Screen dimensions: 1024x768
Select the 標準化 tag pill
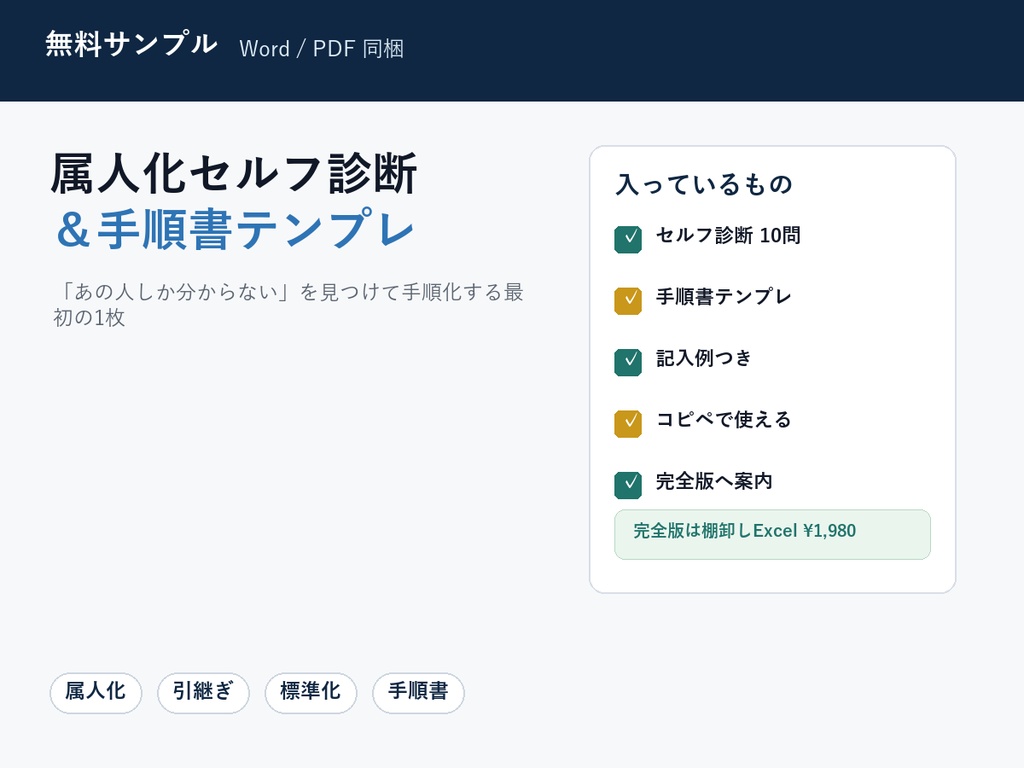pyautogui.click(x=311, y=692)
